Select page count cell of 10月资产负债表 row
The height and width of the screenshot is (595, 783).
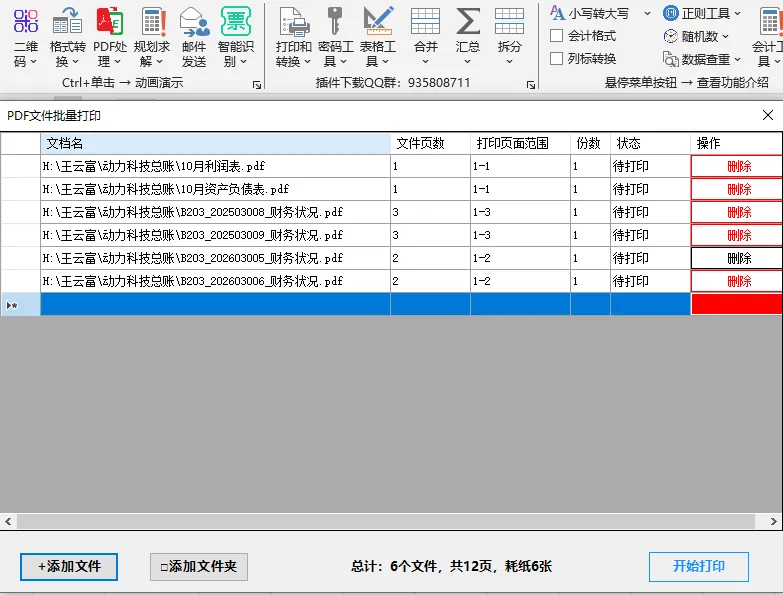coord(430,189)
